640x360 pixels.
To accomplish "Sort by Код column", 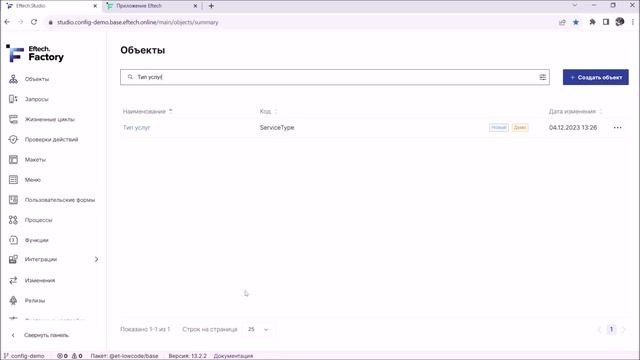I will click(268, 111).
